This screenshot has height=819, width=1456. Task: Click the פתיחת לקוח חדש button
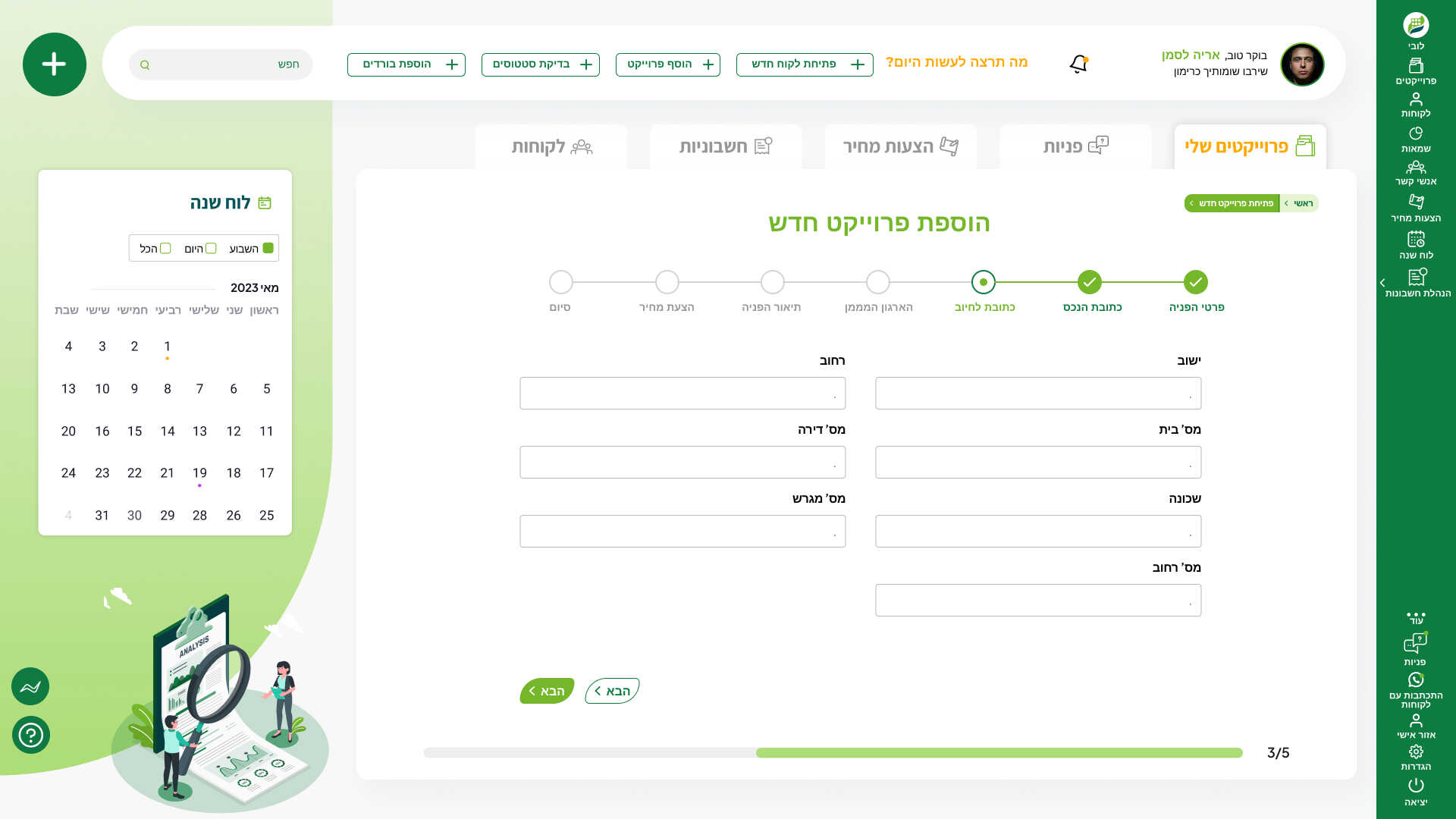click(x=805, y=64)
